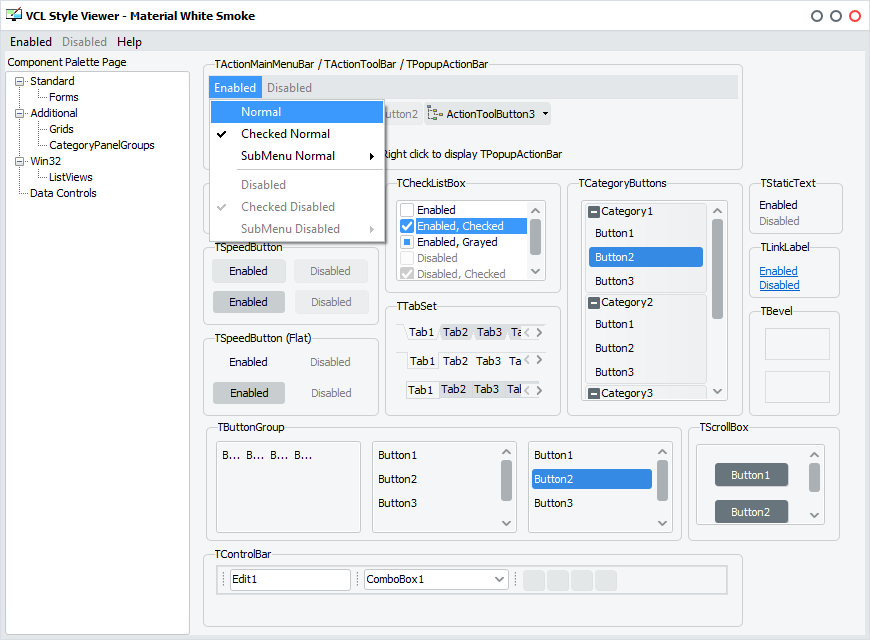The image size is (870, 640).
Task: Select the highlighted Button2 under Category1
Action: click(645, 257)
